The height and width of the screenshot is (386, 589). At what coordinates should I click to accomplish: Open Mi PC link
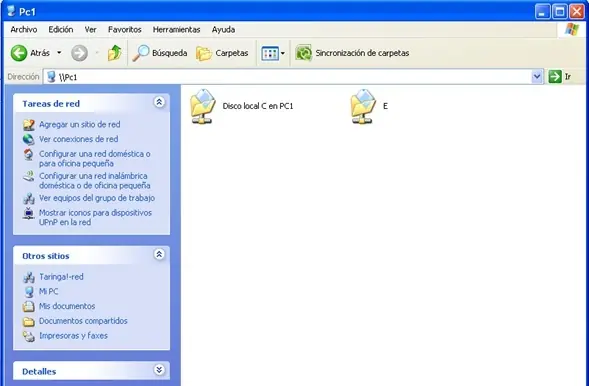pyautogui.click(x=48, y=291)
